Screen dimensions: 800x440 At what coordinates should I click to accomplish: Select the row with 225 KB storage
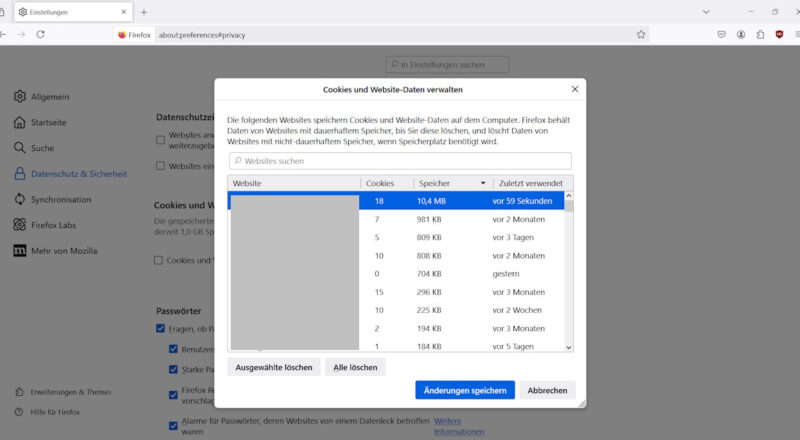[x=396, y=310]
